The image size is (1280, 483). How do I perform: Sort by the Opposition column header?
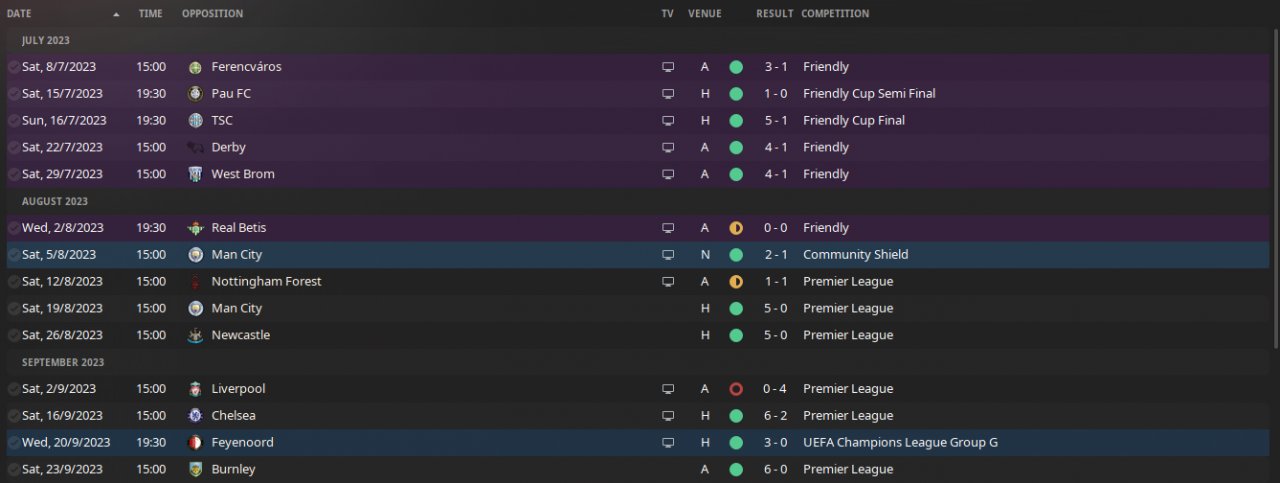(x=212, y=14)
